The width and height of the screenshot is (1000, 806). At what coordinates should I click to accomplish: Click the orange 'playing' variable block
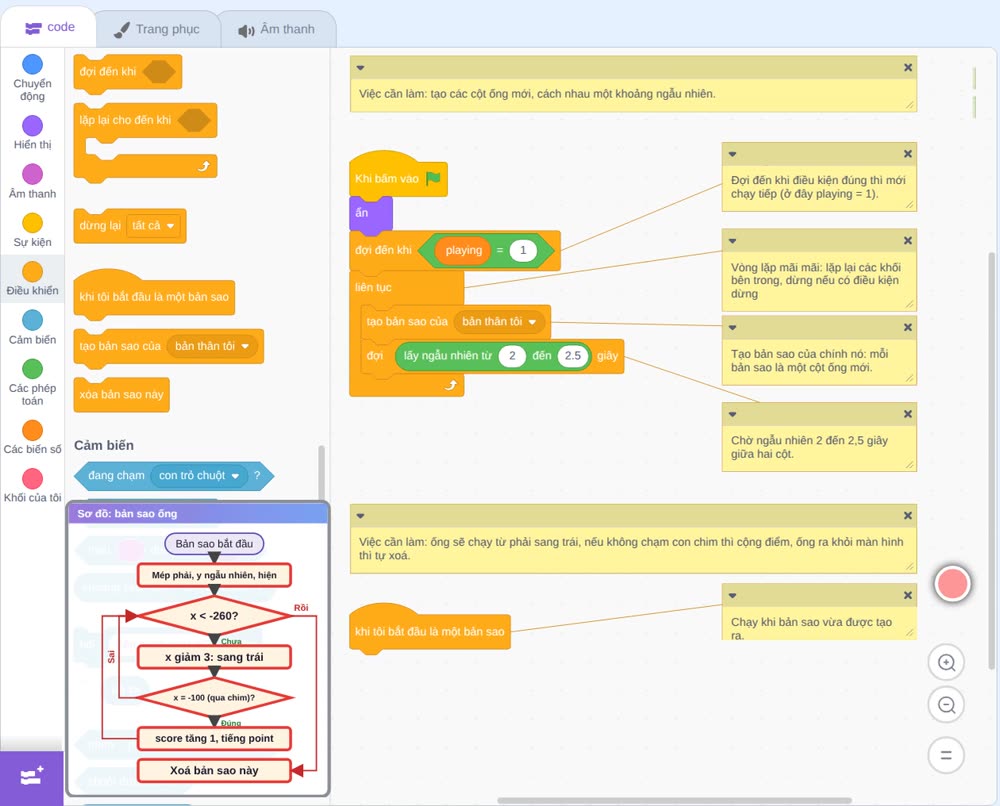click(x=464, y=250)
